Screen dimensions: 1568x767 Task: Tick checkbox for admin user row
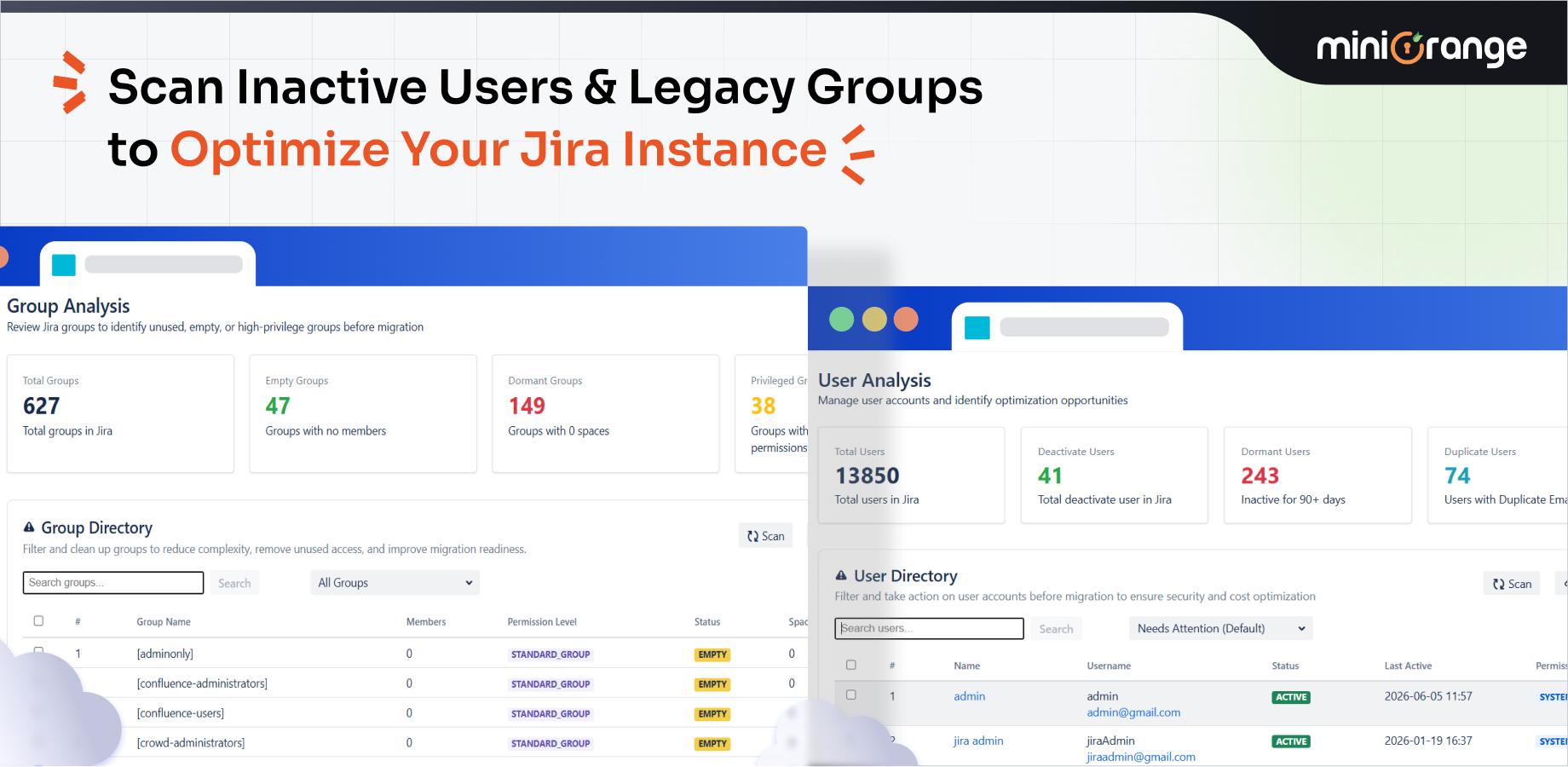[850, 695]
